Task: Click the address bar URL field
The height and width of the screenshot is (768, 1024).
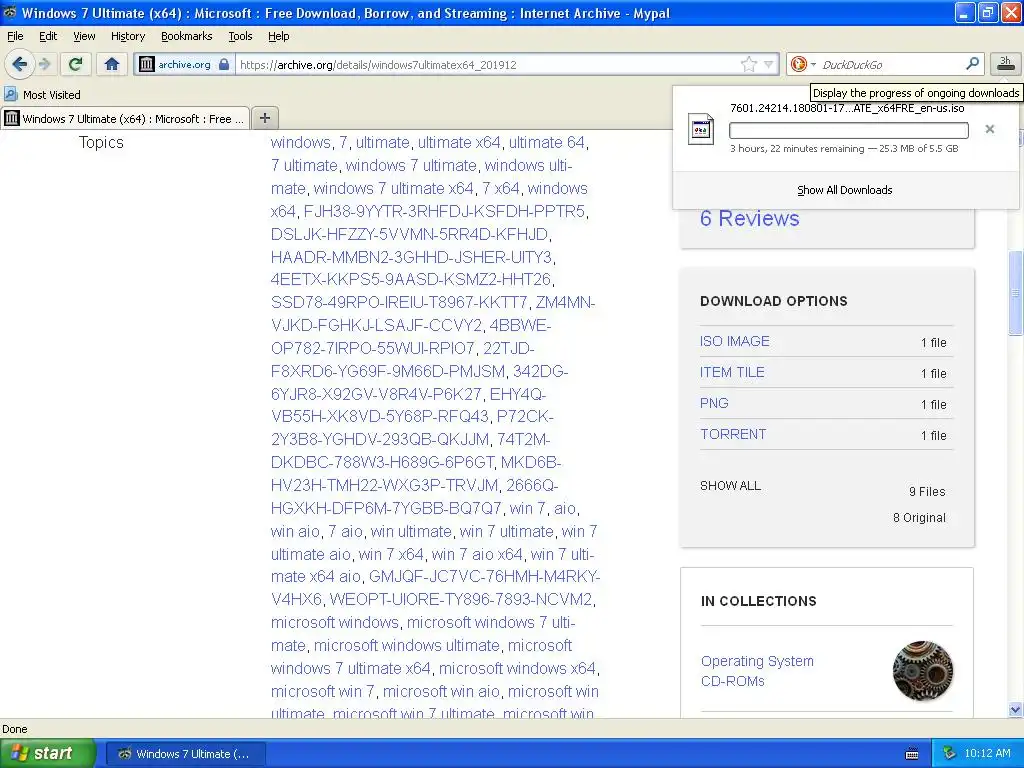Action: click(487, 64)
